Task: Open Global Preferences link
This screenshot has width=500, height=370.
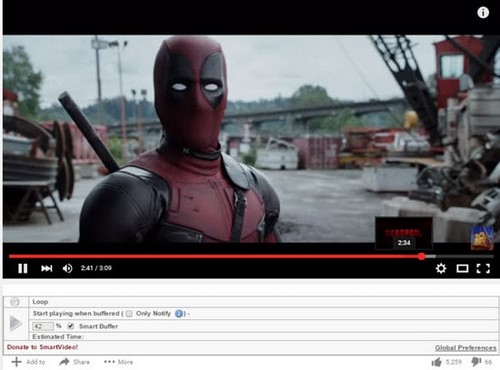Action: [x=465, y=348]
